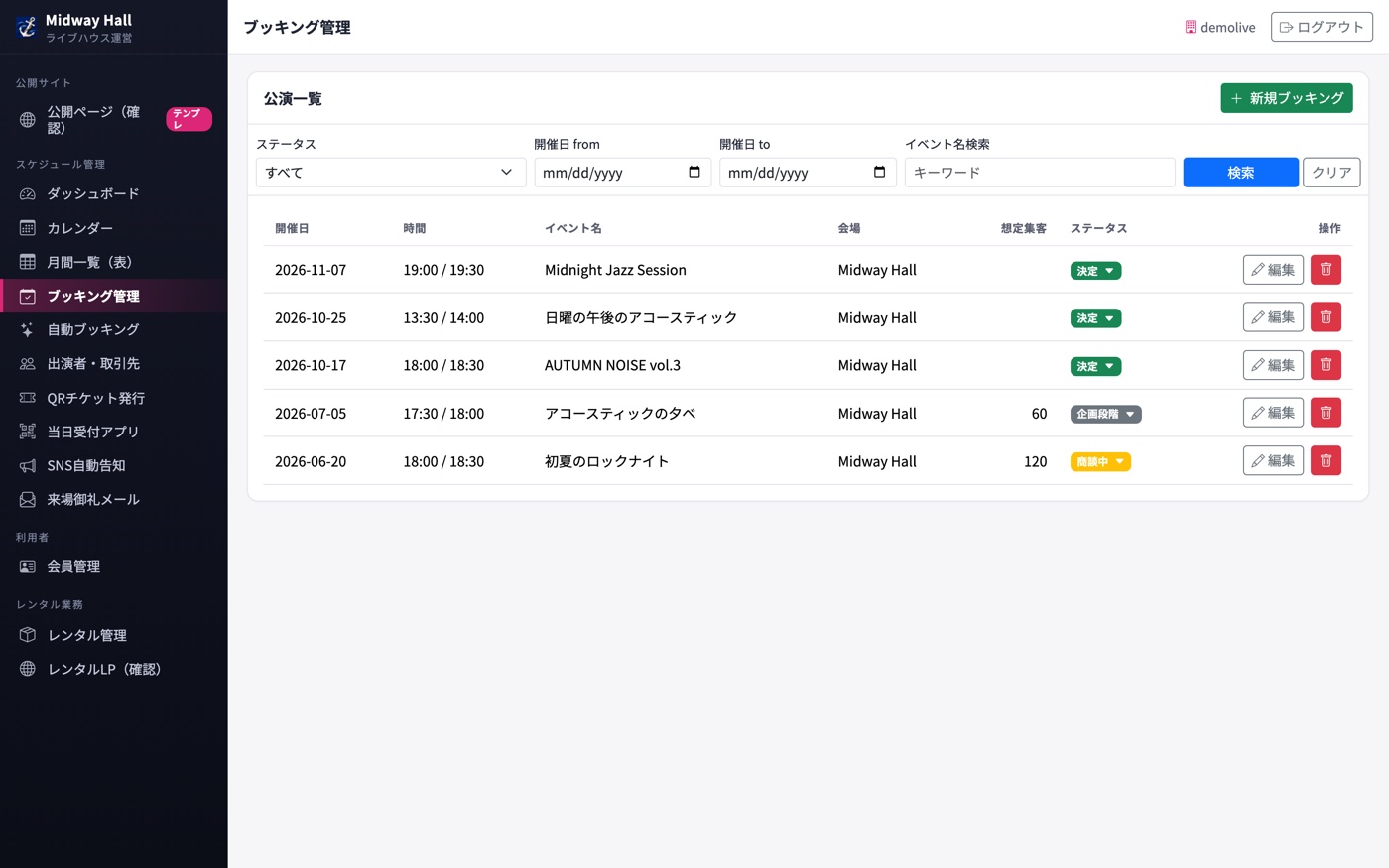Image resolution: width=1389 pixels, height=868 pixels.
Task: Navigate to 出演者・取引先
Action: coord(114,364)
